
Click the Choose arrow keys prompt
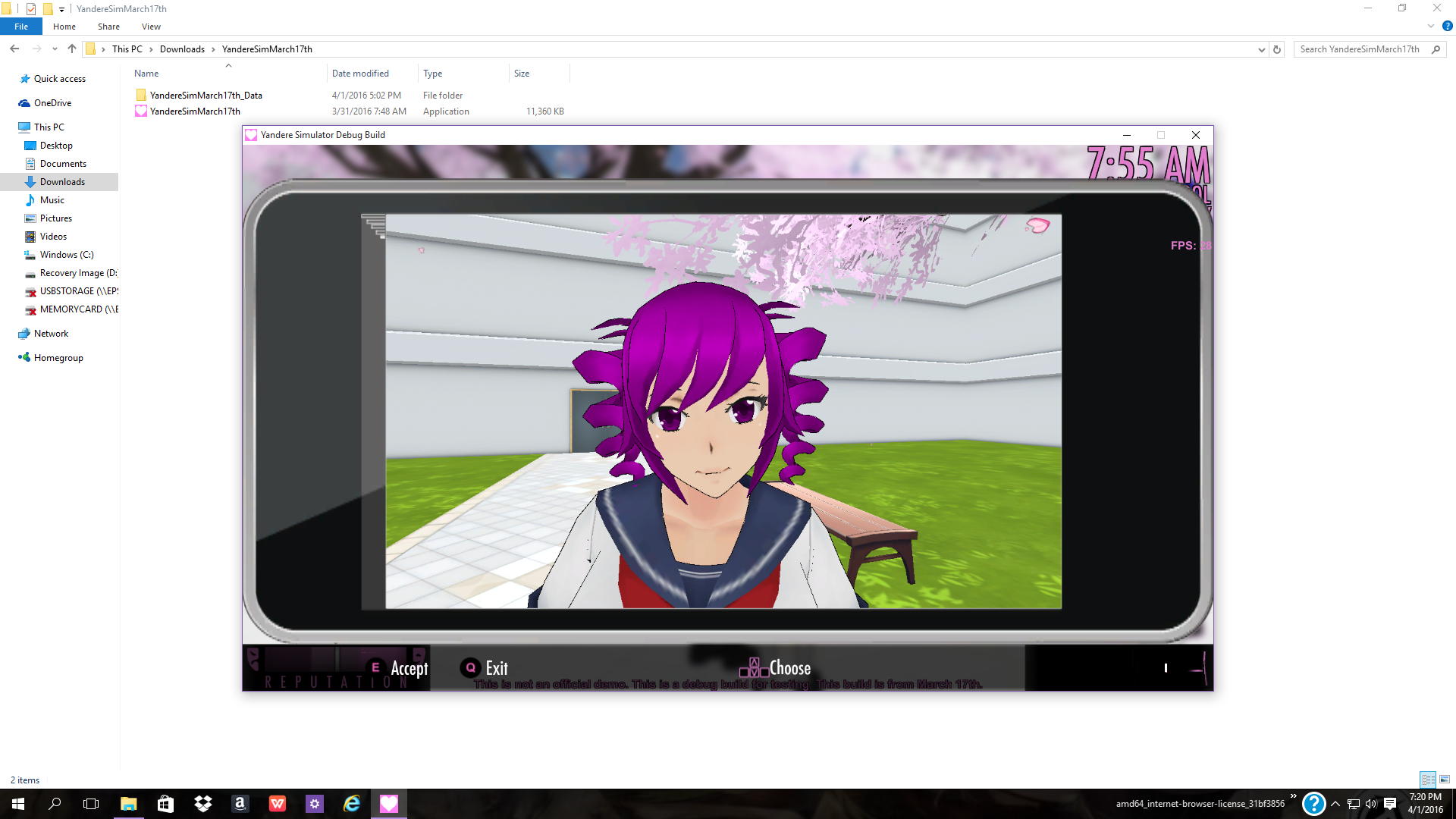coord(776,668)
